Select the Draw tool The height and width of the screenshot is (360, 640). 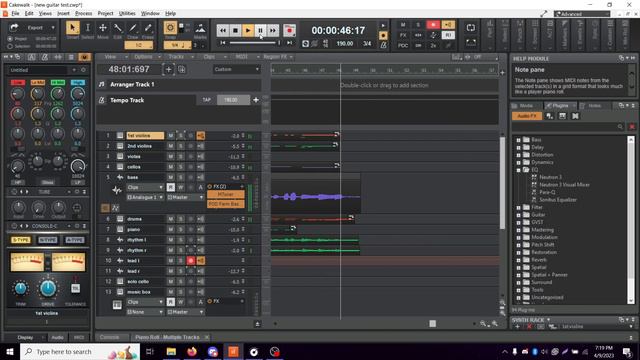pos(133,28)
